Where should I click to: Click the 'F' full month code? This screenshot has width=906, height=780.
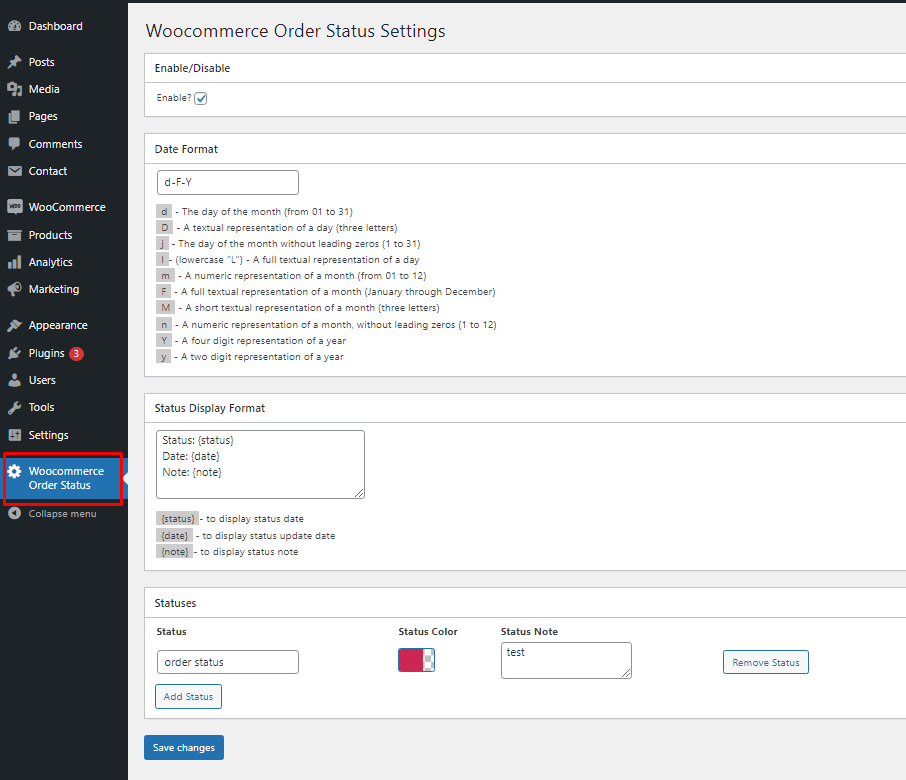coord(164,292)
